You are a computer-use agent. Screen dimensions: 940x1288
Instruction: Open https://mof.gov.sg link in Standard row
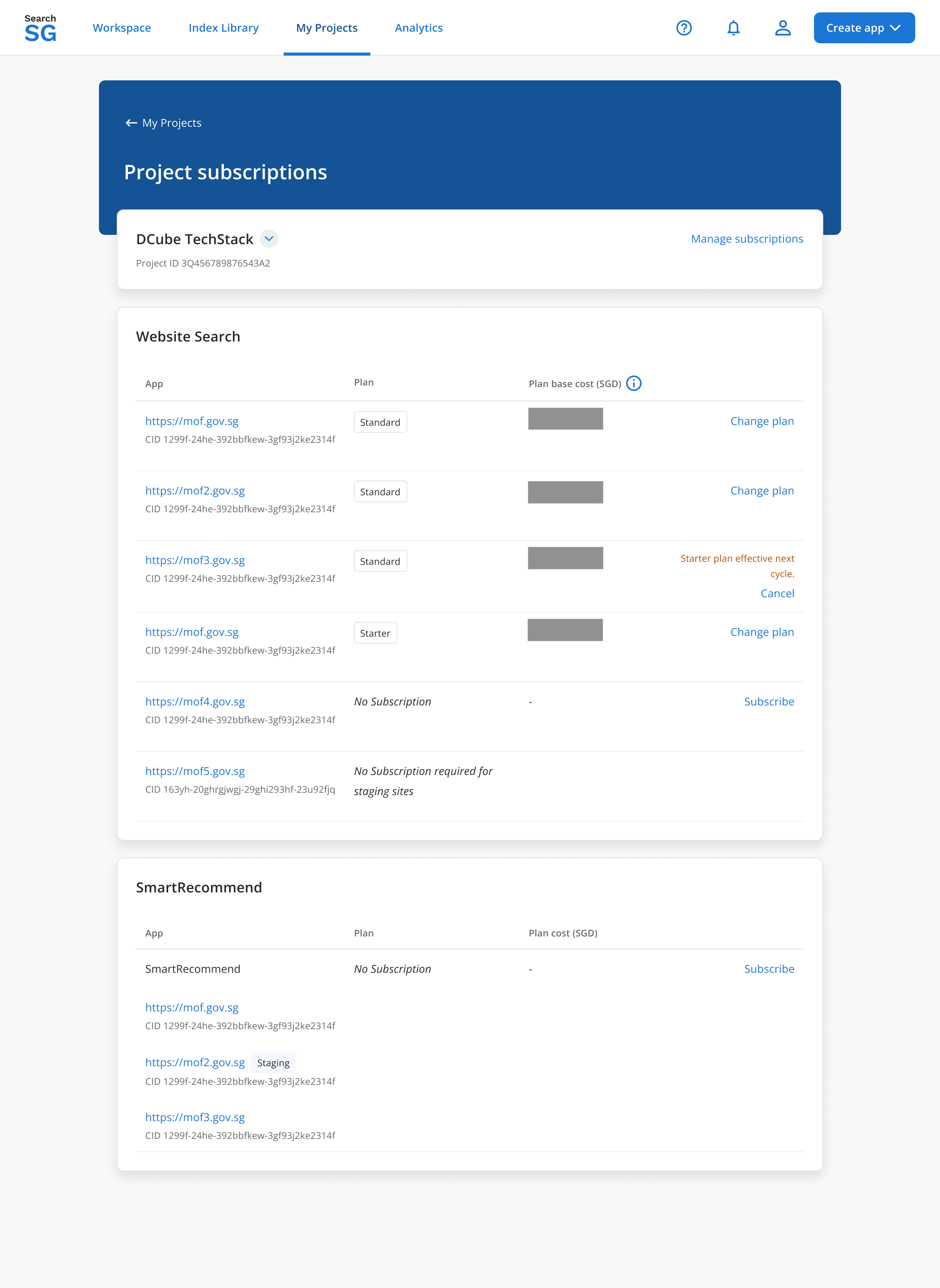pyautogui.click(x=192, y=421)
